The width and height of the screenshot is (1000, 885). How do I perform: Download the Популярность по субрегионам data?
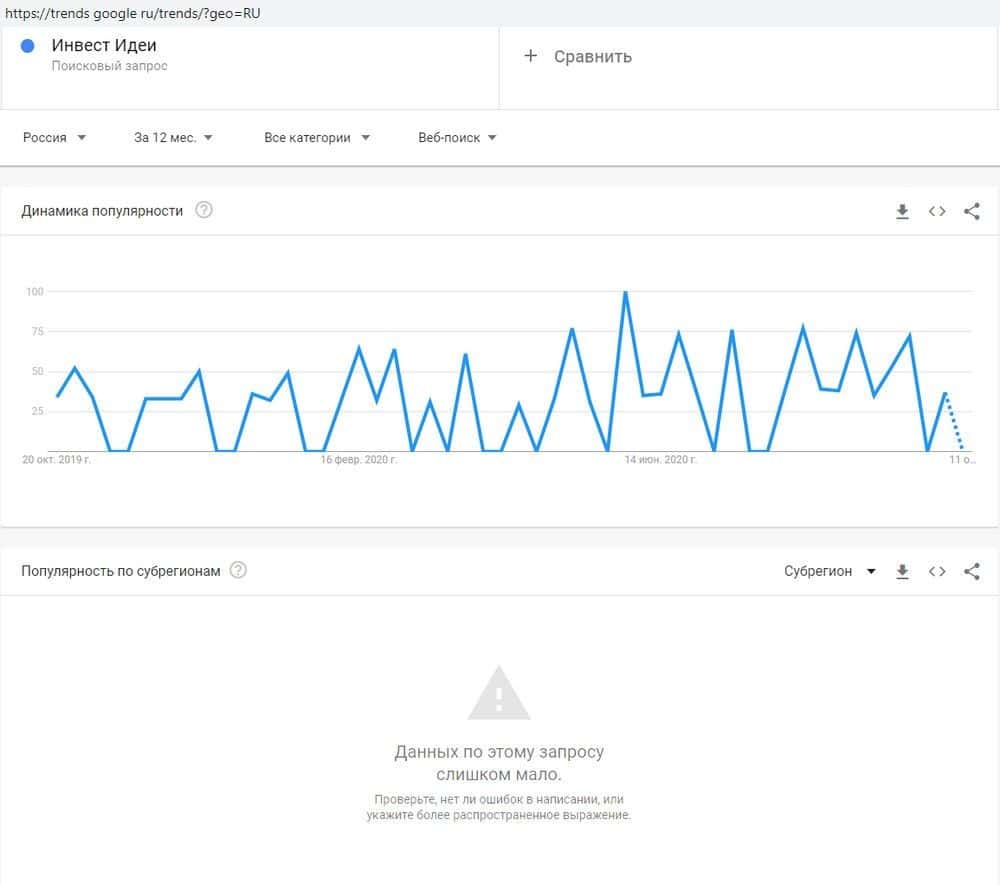[902, 571]
